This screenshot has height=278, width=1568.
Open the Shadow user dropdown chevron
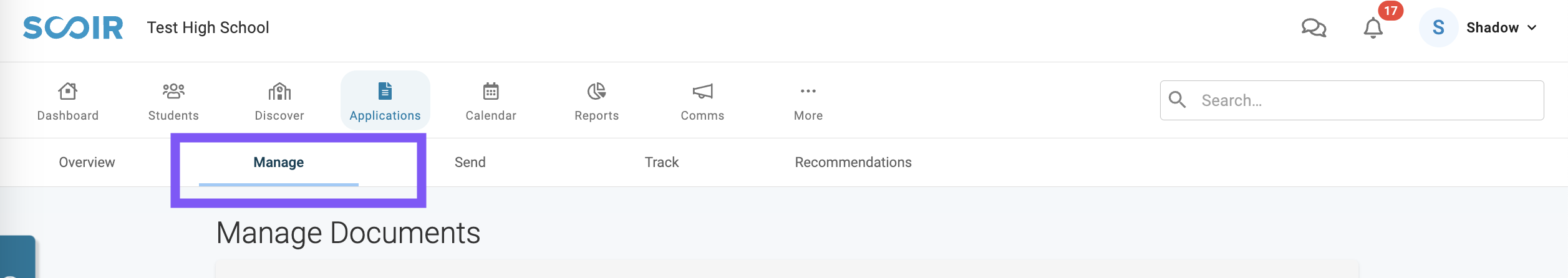click(1532, 28)
